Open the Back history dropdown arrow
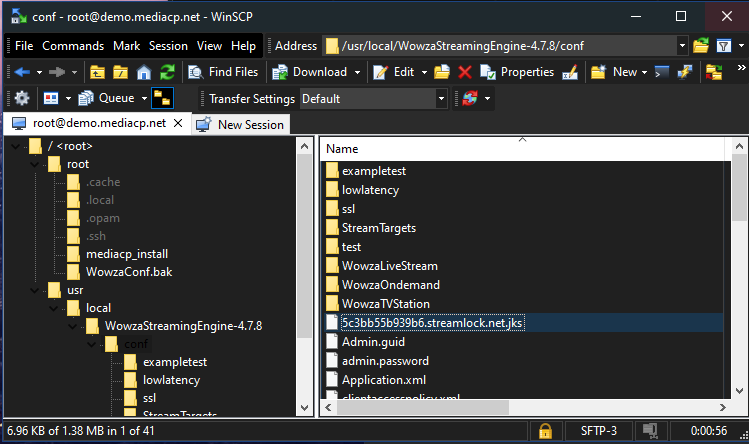 tap(40, 73)
